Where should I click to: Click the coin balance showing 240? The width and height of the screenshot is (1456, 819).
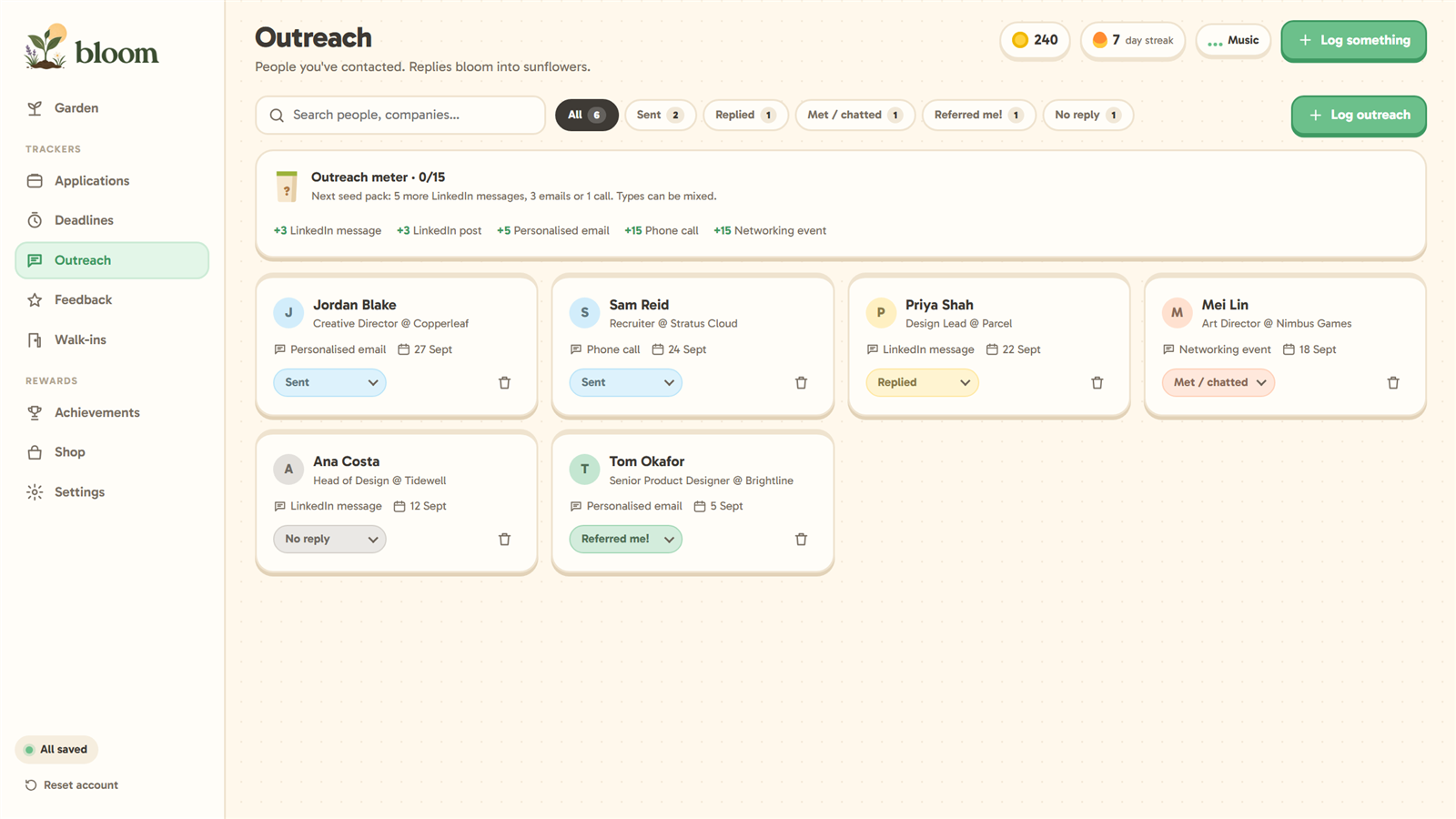(1035, 40)
